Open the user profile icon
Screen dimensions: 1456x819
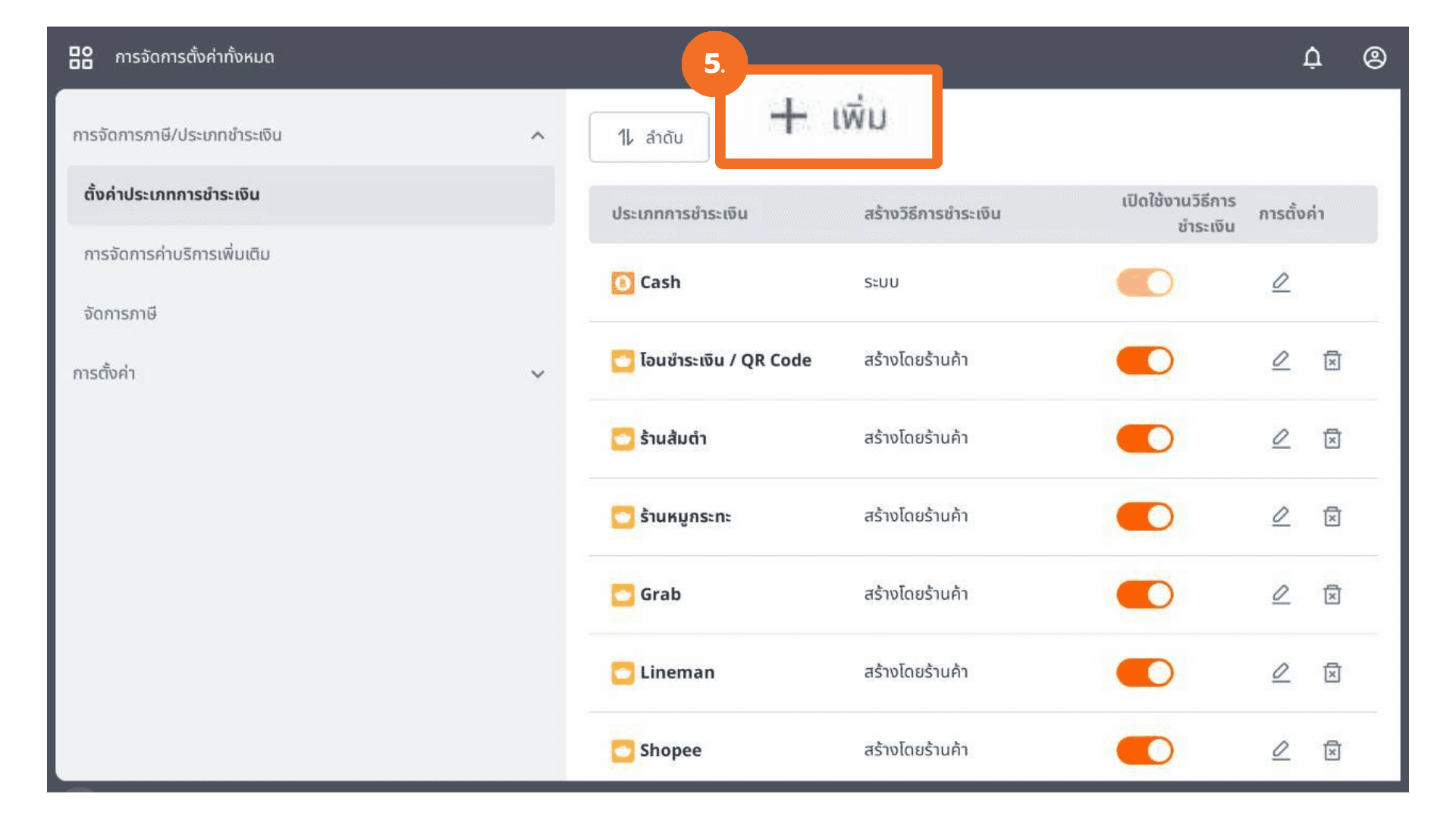1374,58
